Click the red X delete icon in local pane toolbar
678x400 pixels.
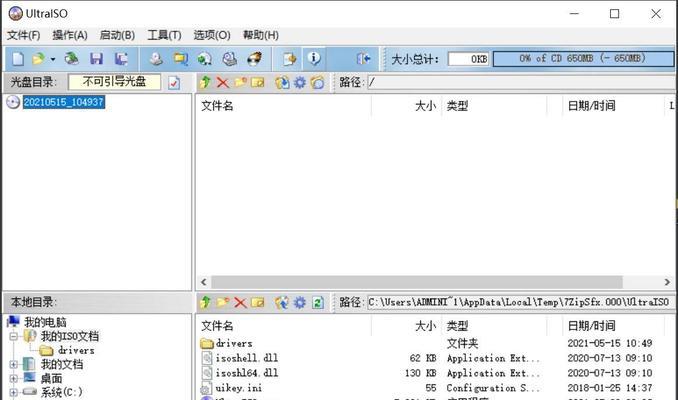point(240,302)
